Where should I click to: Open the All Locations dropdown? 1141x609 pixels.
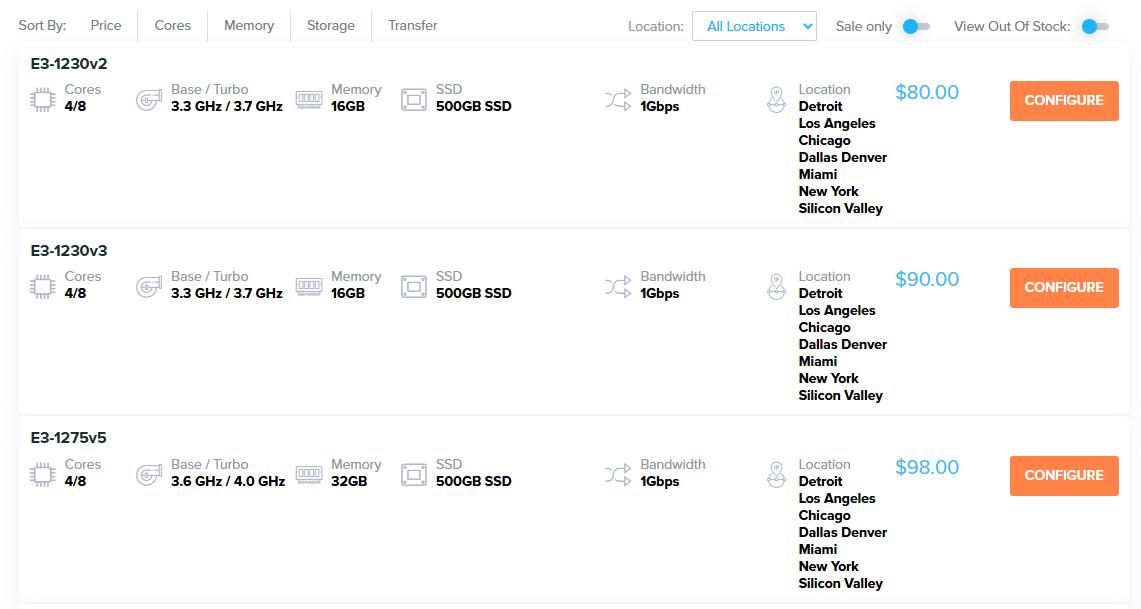(x=754, y=27)
